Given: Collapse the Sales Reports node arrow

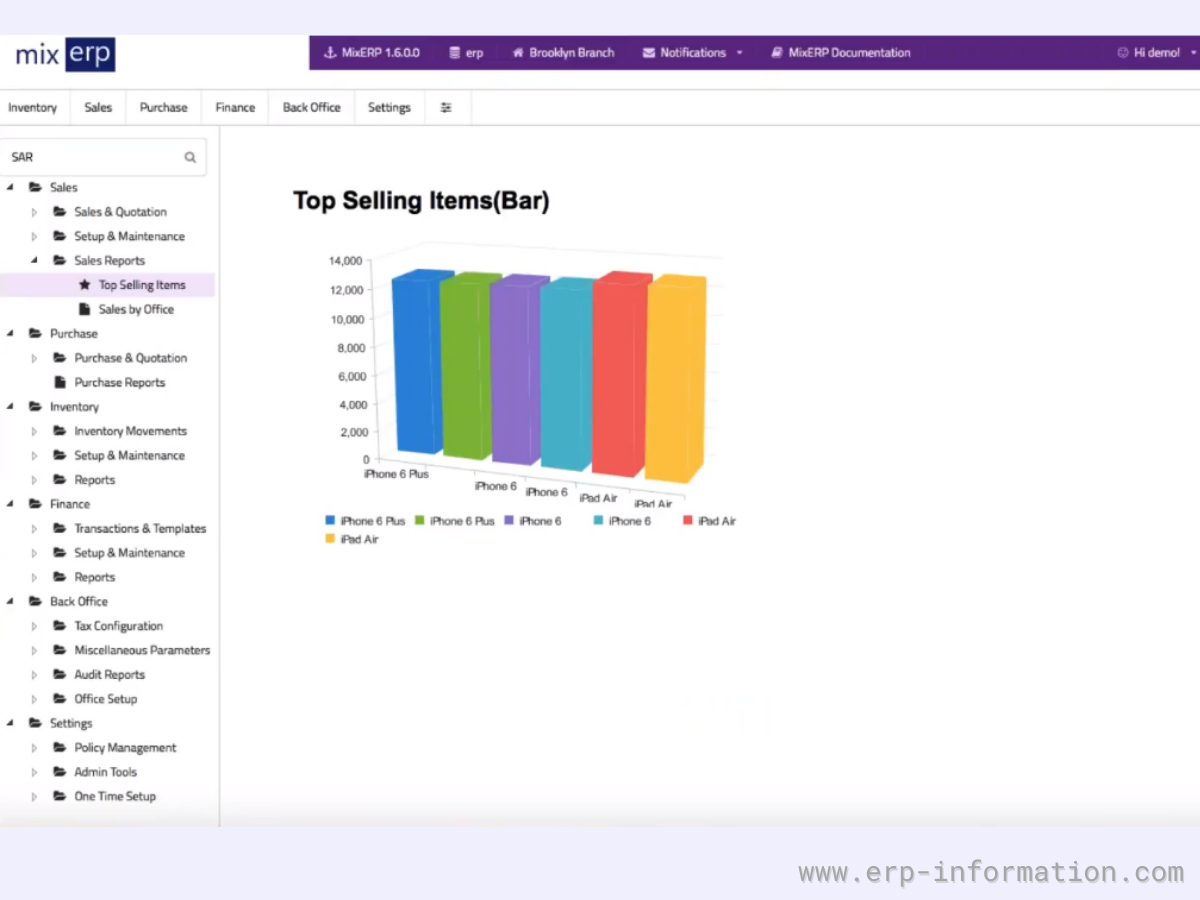Looking at the screenshot, I should (34, 261).
